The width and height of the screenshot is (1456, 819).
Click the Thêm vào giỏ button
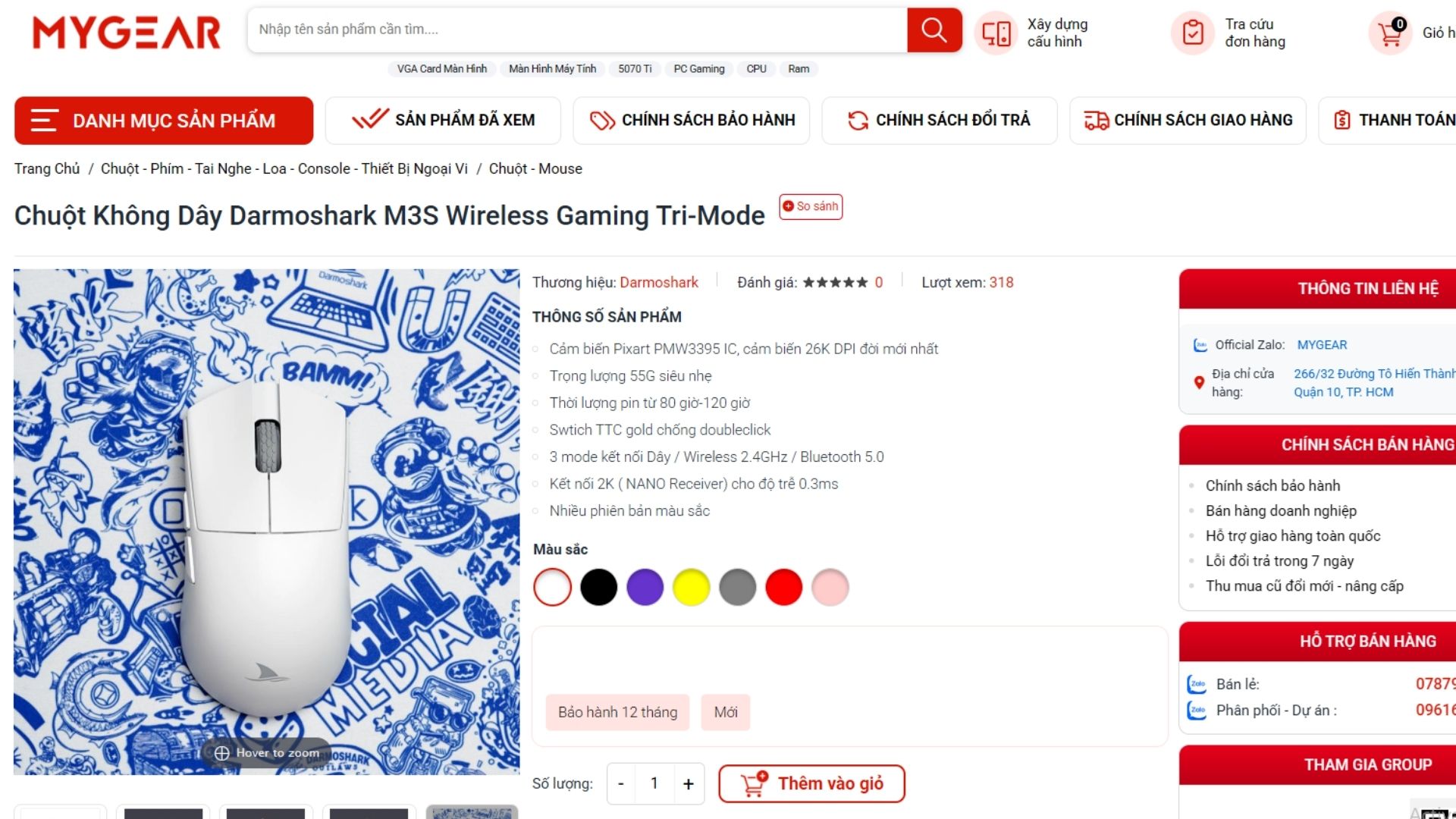point(811,783)
